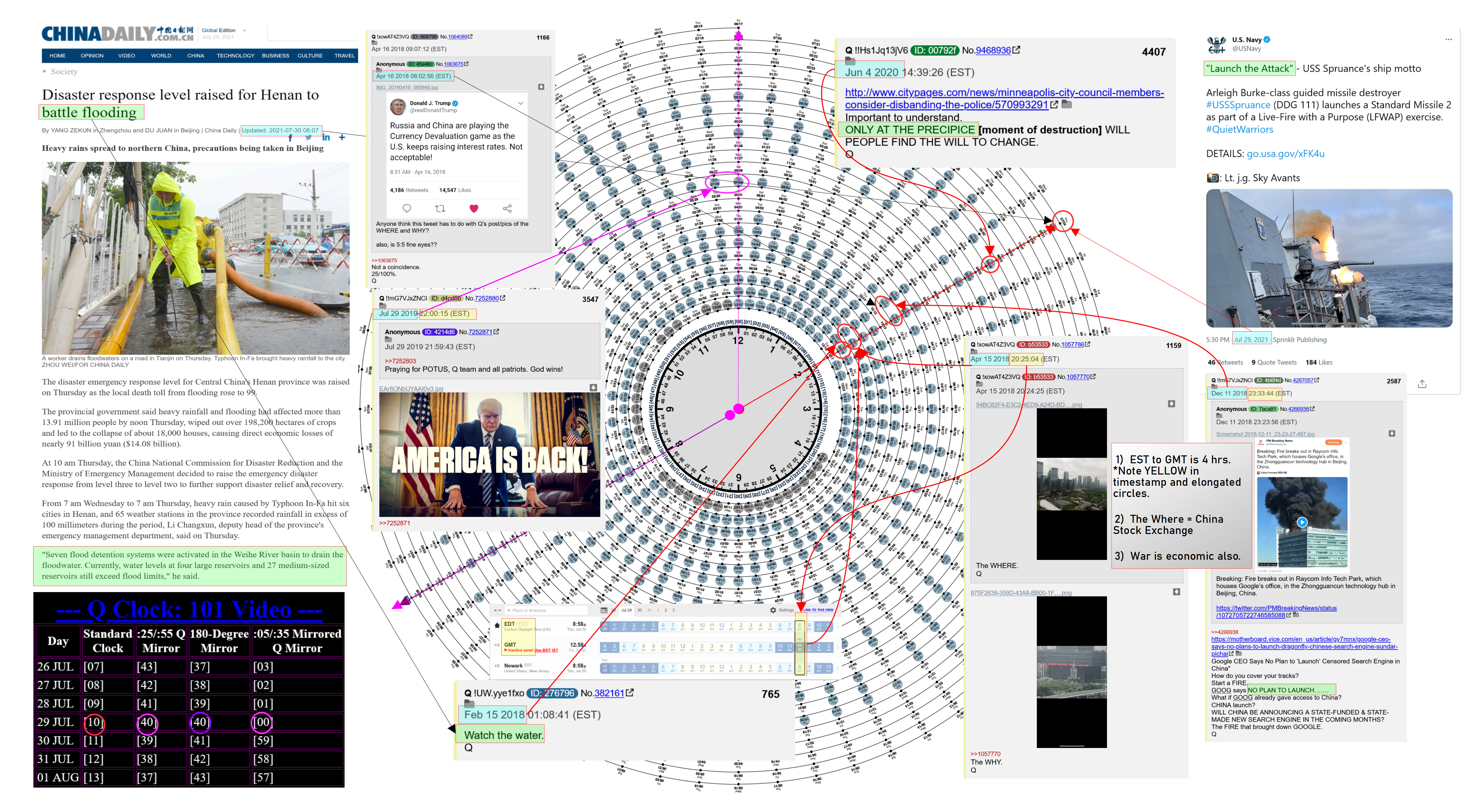Click the folder icon under Q post 4407 header

coord(850,61)
